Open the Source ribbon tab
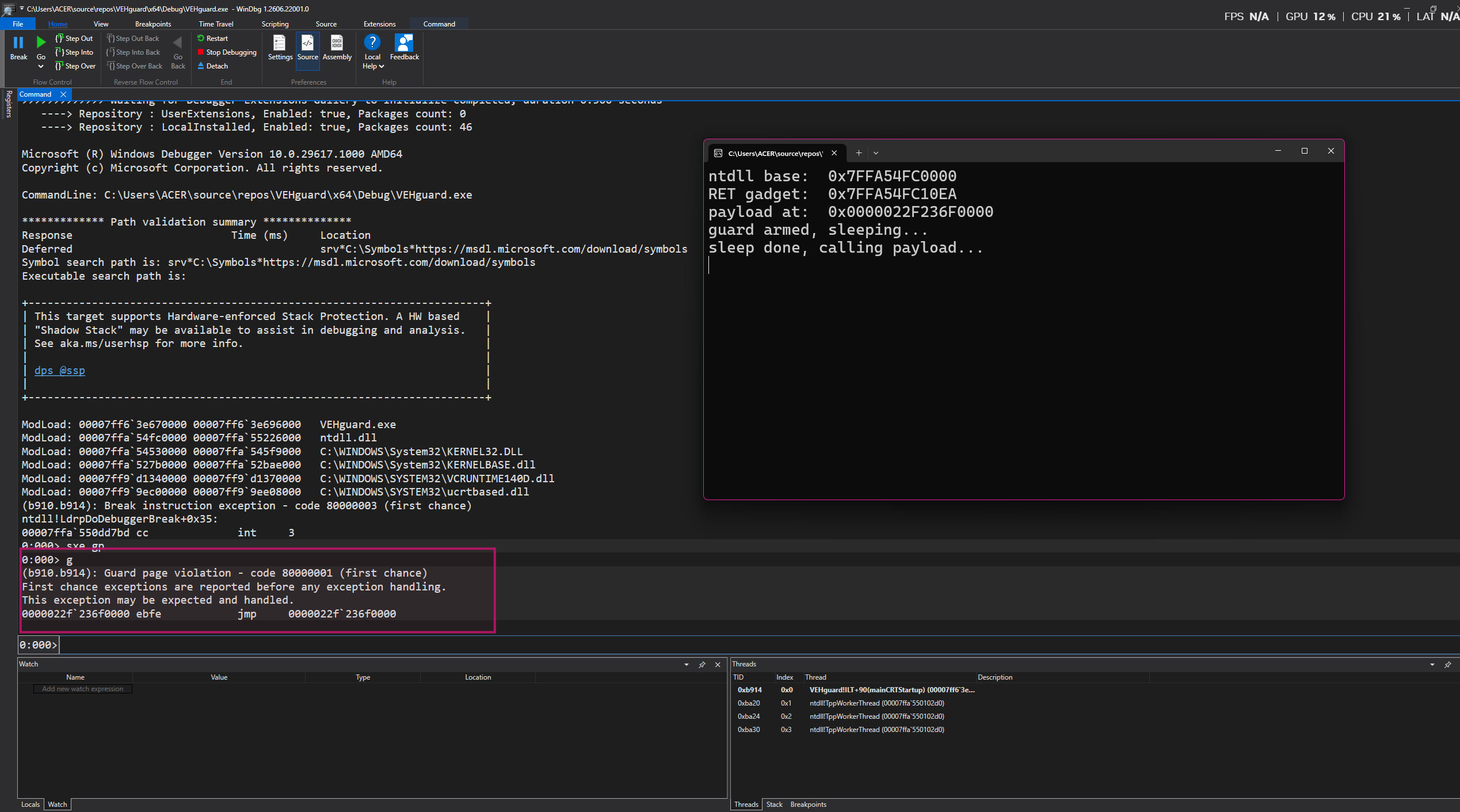The image size is (1460, 812). point(326,24)
